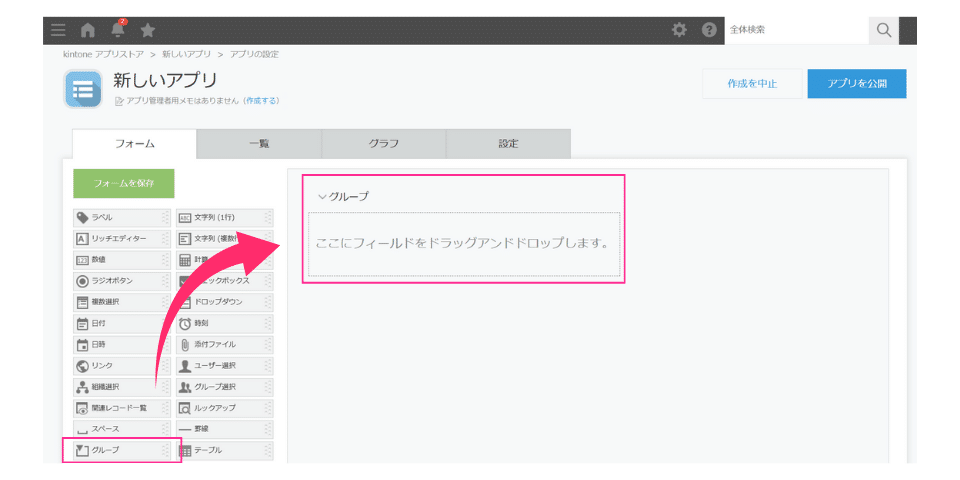Click the アプリを公開 button
This screenshot has height=480, width=960.
point(857,84)
